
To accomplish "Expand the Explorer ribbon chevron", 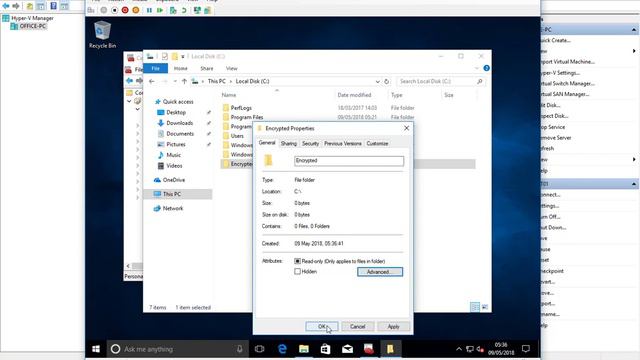I will [477, 68].
